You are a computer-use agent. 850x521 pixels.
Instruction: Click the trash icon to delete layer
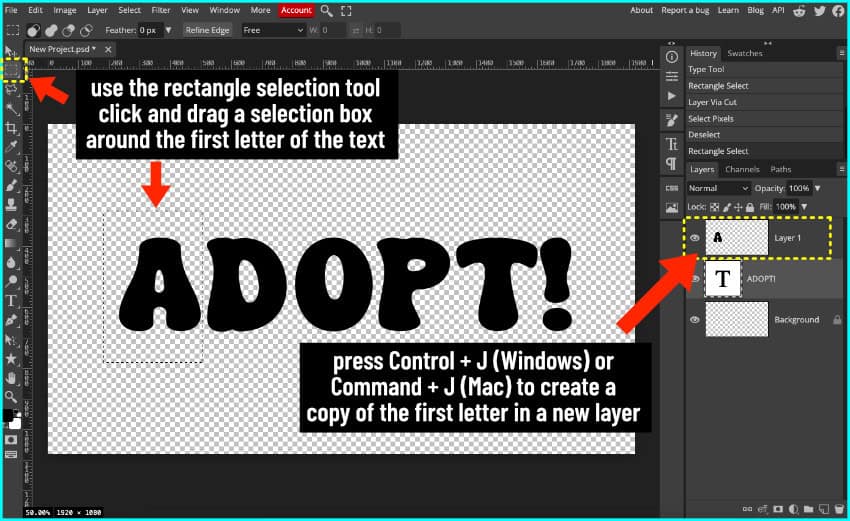pos(840,509)
